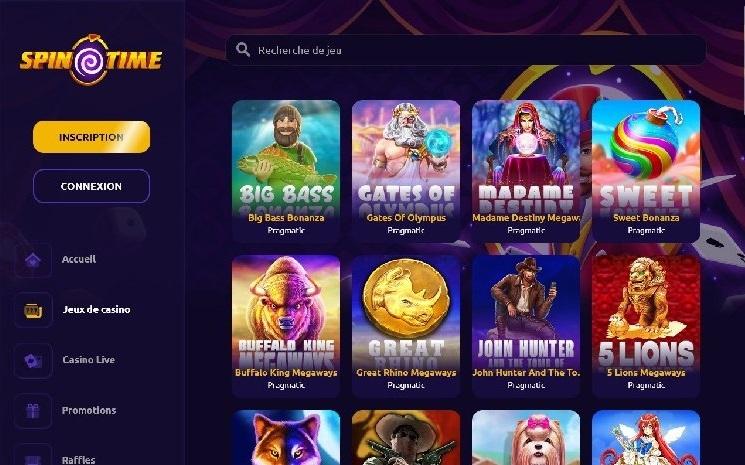Click the Accueil home icon
Screen dimensions: 745x465
coord(33,260)
